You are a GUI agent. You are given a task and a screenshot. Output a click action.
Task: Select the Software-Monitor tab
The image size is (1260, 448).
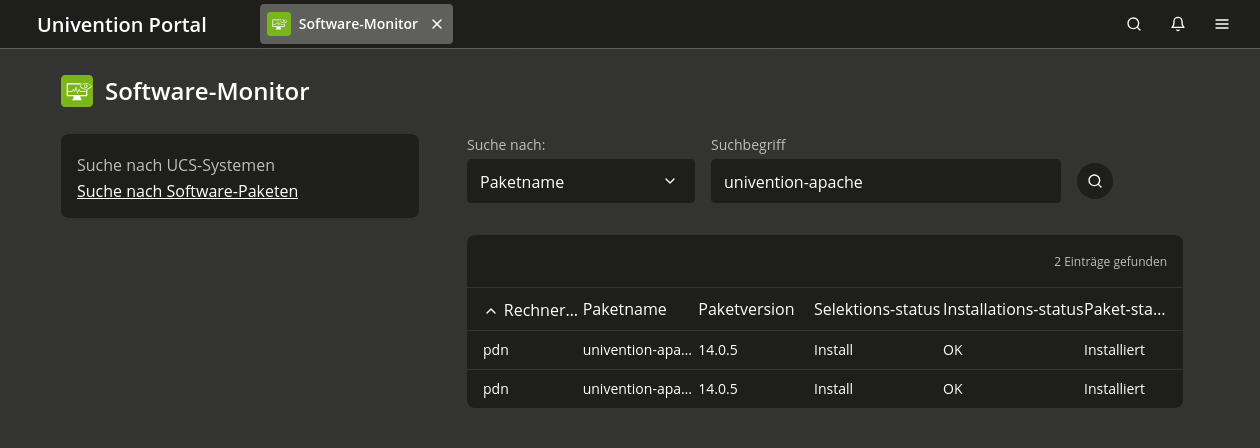tap(356, 24)
